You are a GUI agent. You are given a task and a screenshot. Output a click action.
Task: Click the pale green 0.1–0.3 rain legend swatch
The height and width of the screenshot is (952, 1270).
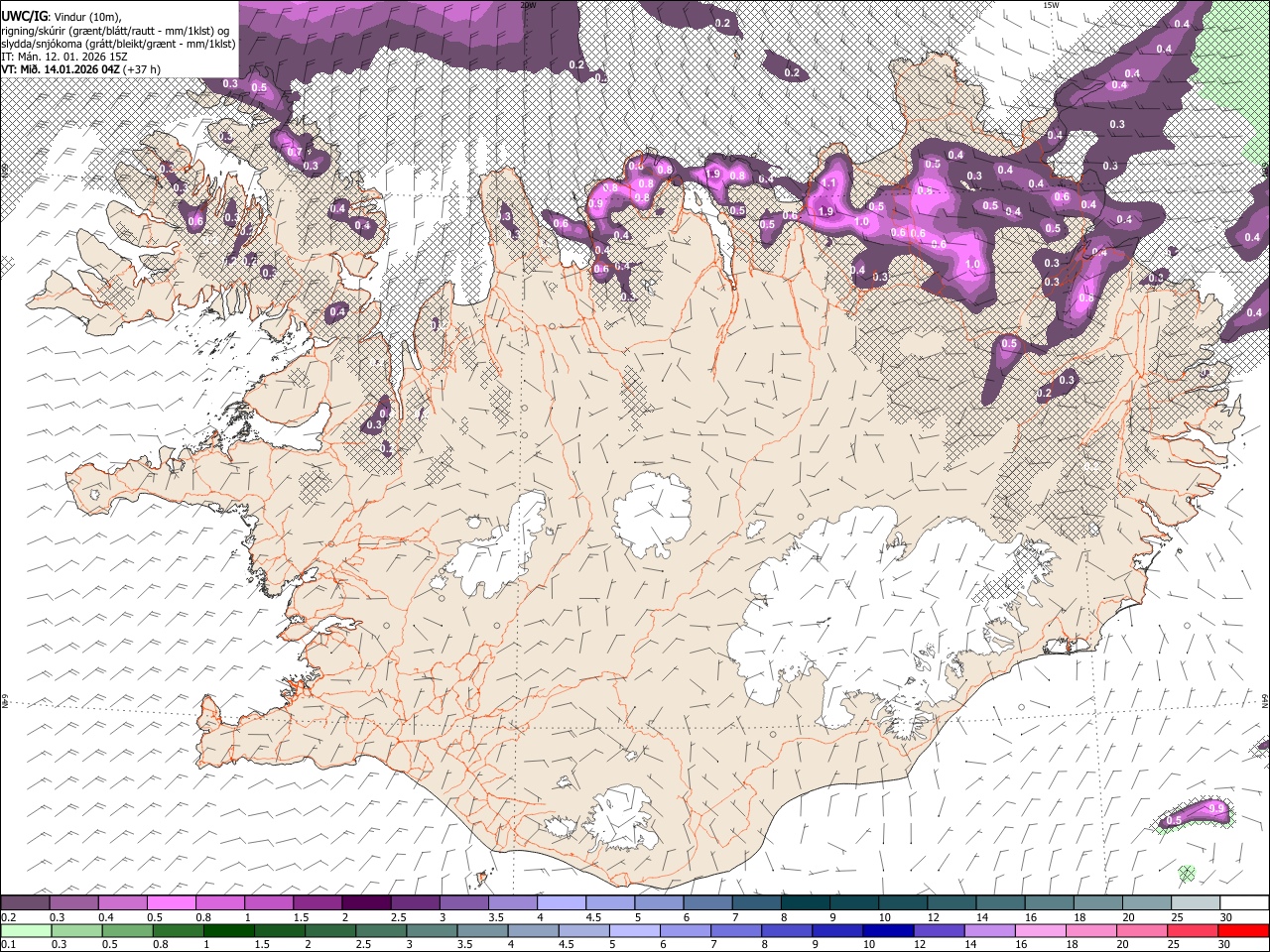(x=25, y=930)
